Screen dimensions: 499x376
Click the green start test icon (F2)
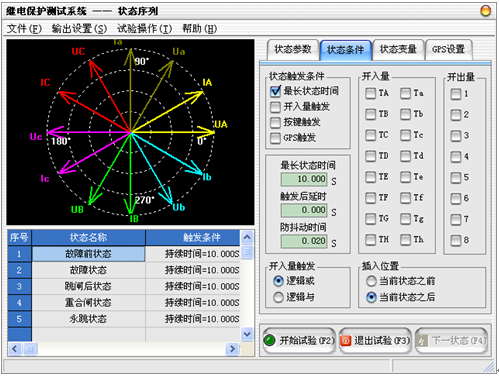(269, 340)
